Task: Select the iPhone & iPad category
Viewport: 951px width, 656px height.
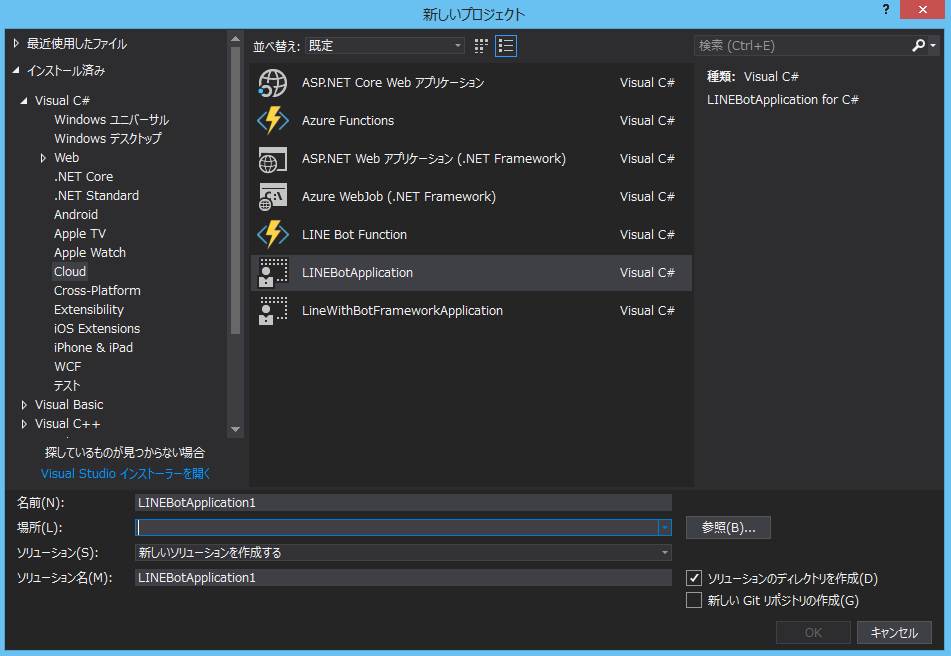Action: (x=93, y=347)
